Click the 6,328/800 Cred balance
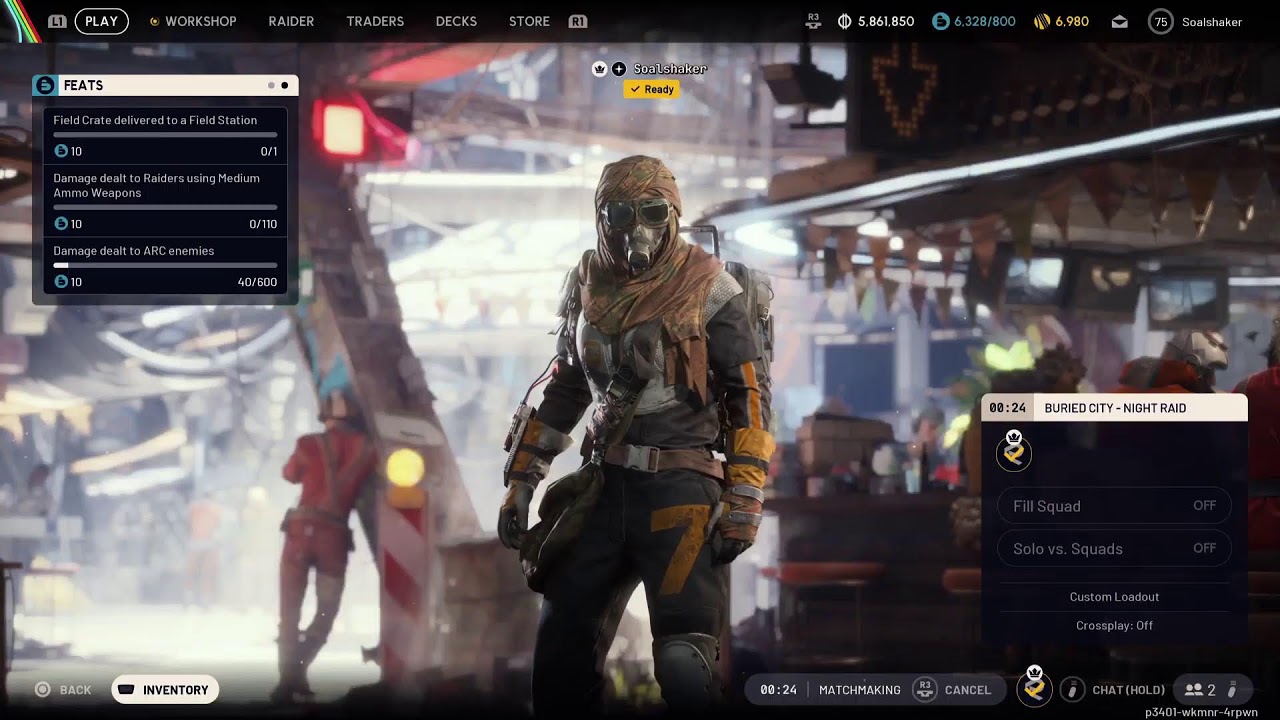 coord(985,21)
